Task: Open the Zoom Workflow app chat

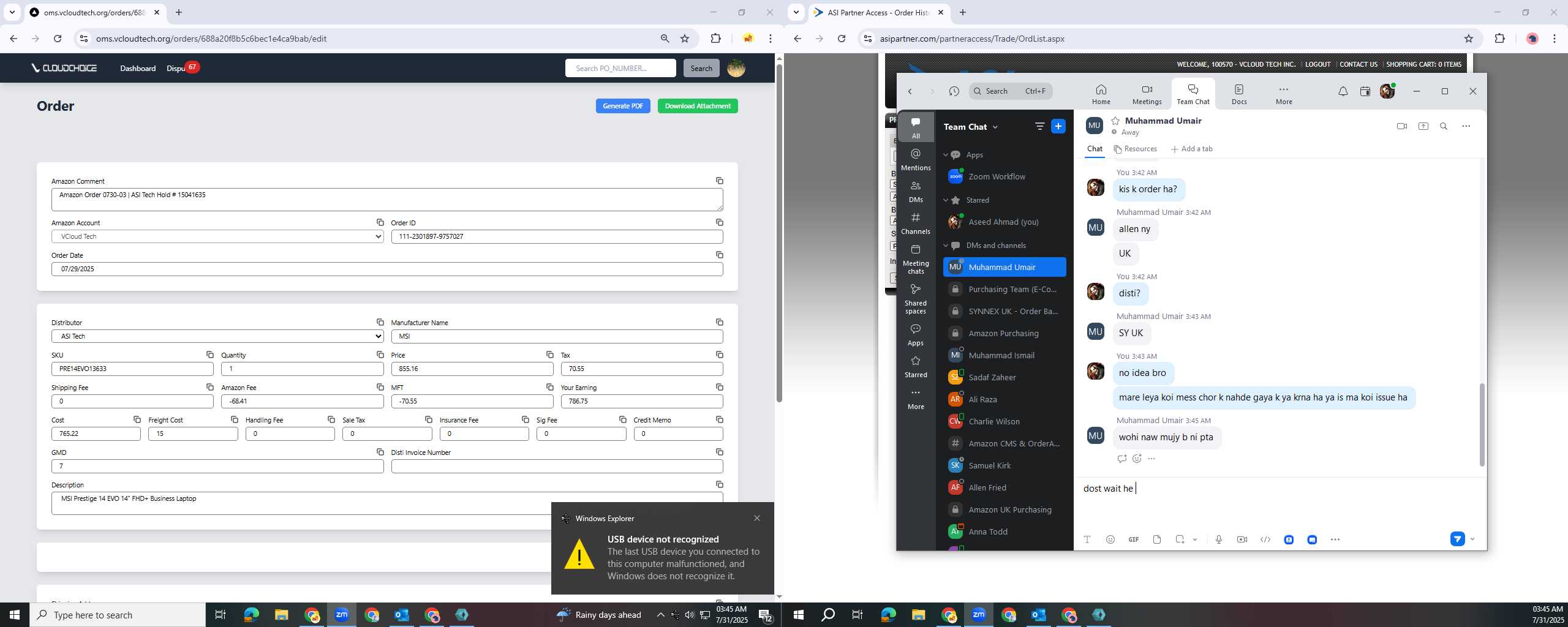Action: pyautogui.click(x=1005, y=176)
